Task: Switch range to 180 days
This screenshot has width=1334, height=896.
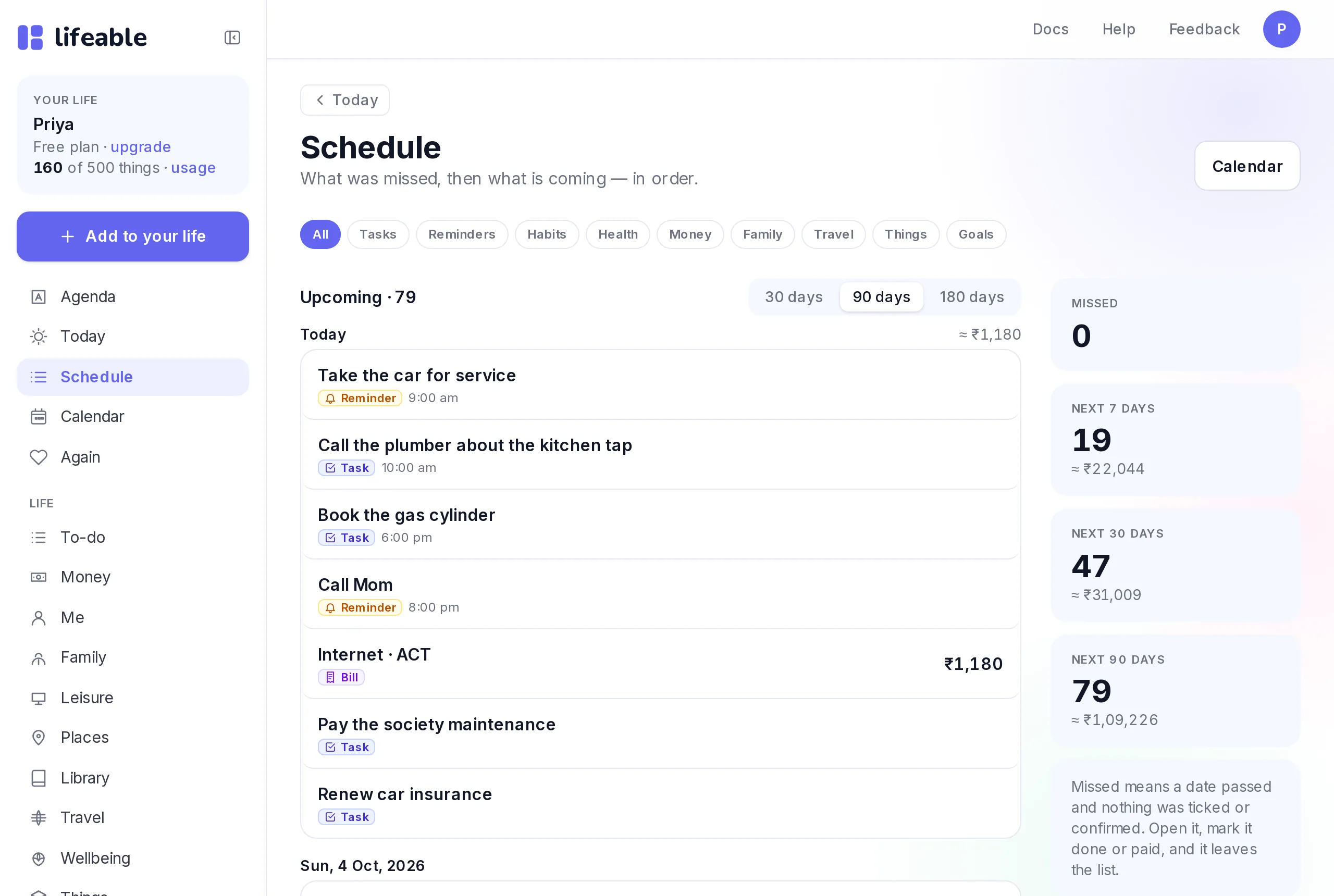Action: (x=971, y=297)
